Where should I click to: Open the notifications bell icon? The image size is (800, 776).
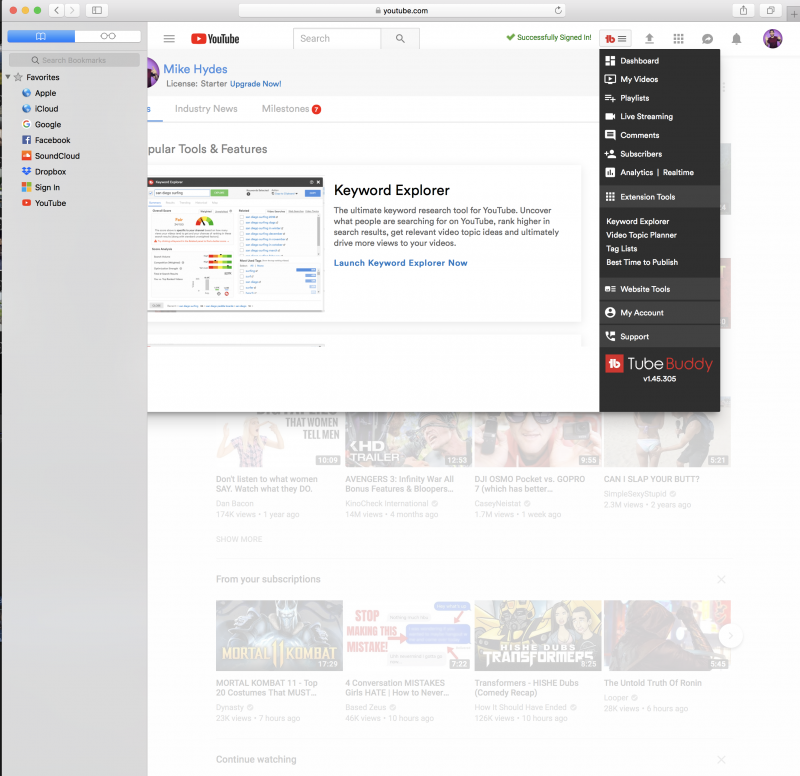(737, 39)
